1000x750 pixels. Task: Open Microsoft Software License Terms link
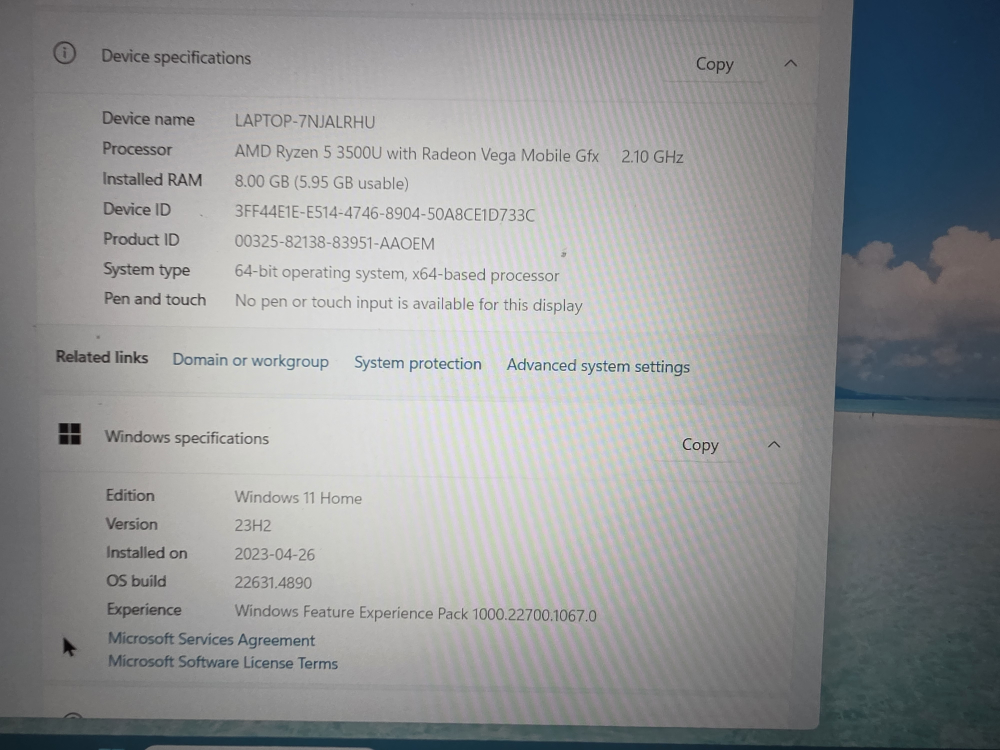pos(223,663)
